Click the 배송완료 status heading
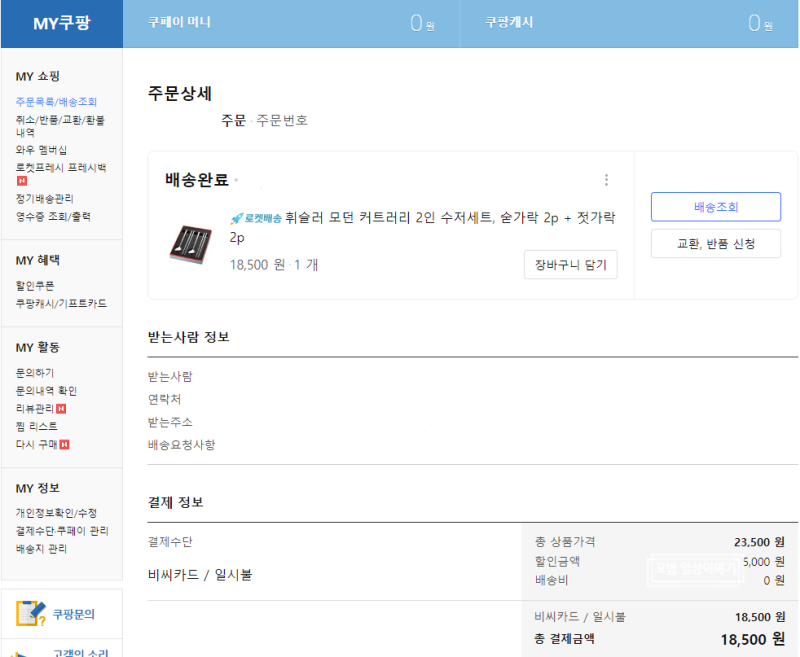The width and height of the screenshot is (800, 657). [x=196, y=180]
